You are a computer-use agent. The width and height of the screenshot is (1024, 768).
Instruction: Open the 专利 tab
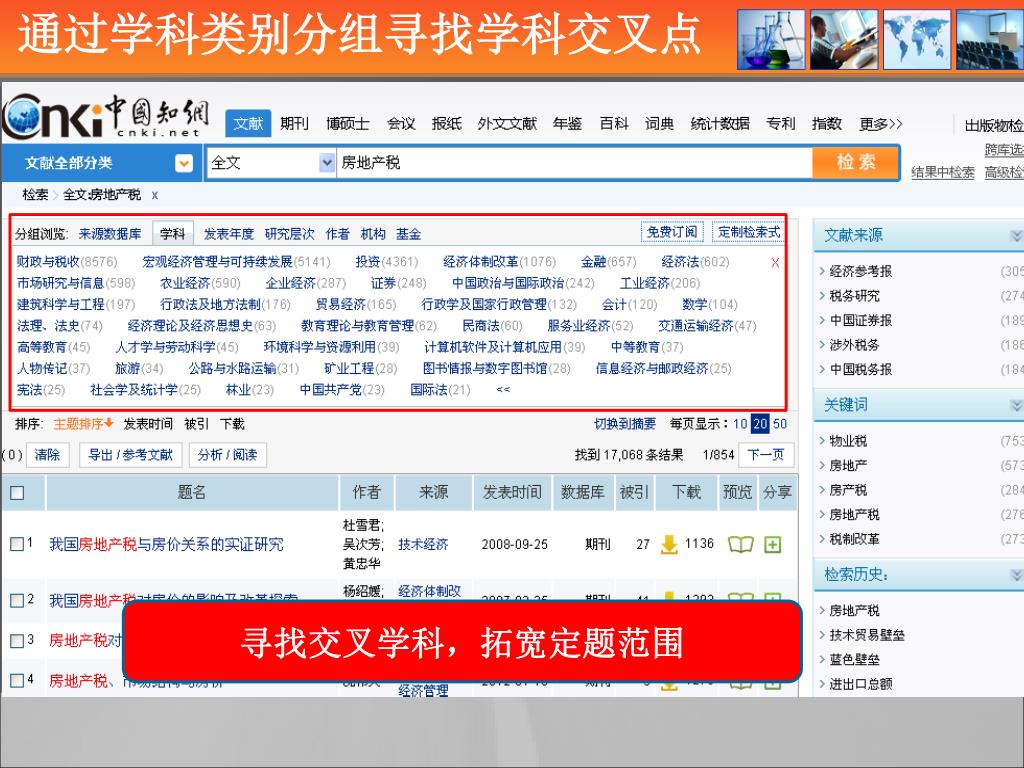tap(780, 123)
